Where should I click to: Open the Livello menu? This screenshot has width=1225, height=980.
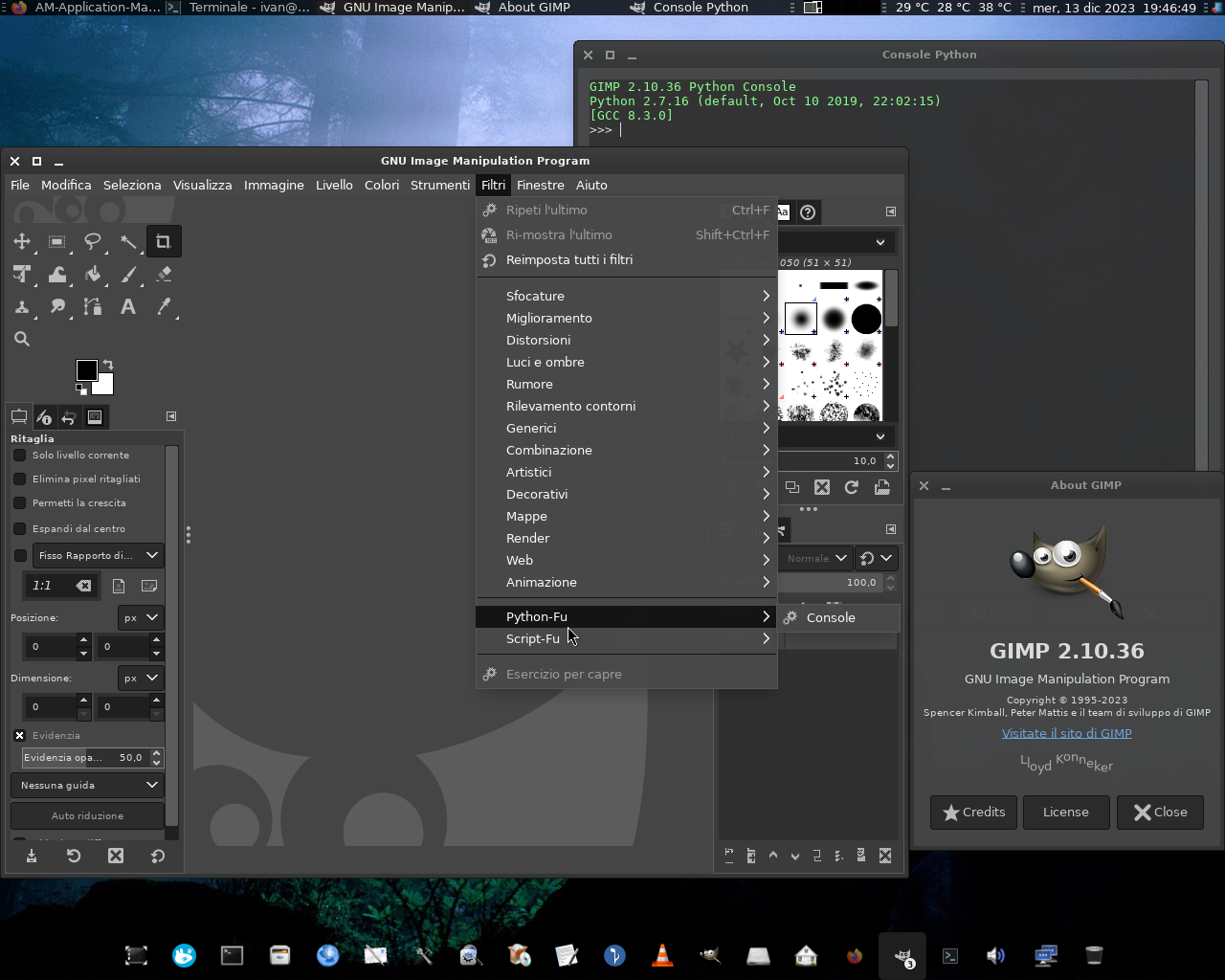tap(334, 185)
